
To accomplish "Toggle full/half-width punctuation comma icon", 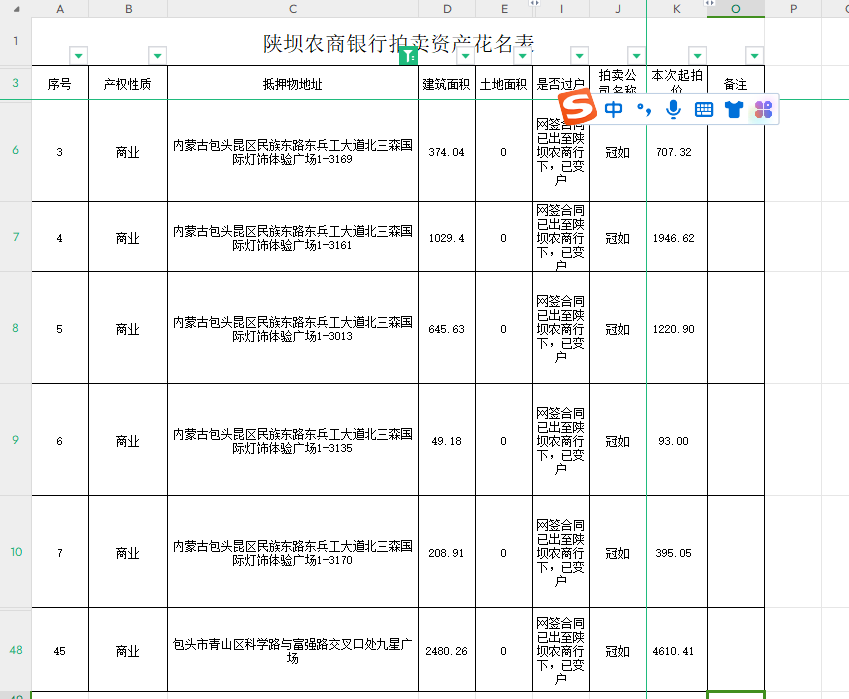I will (643, 108).
